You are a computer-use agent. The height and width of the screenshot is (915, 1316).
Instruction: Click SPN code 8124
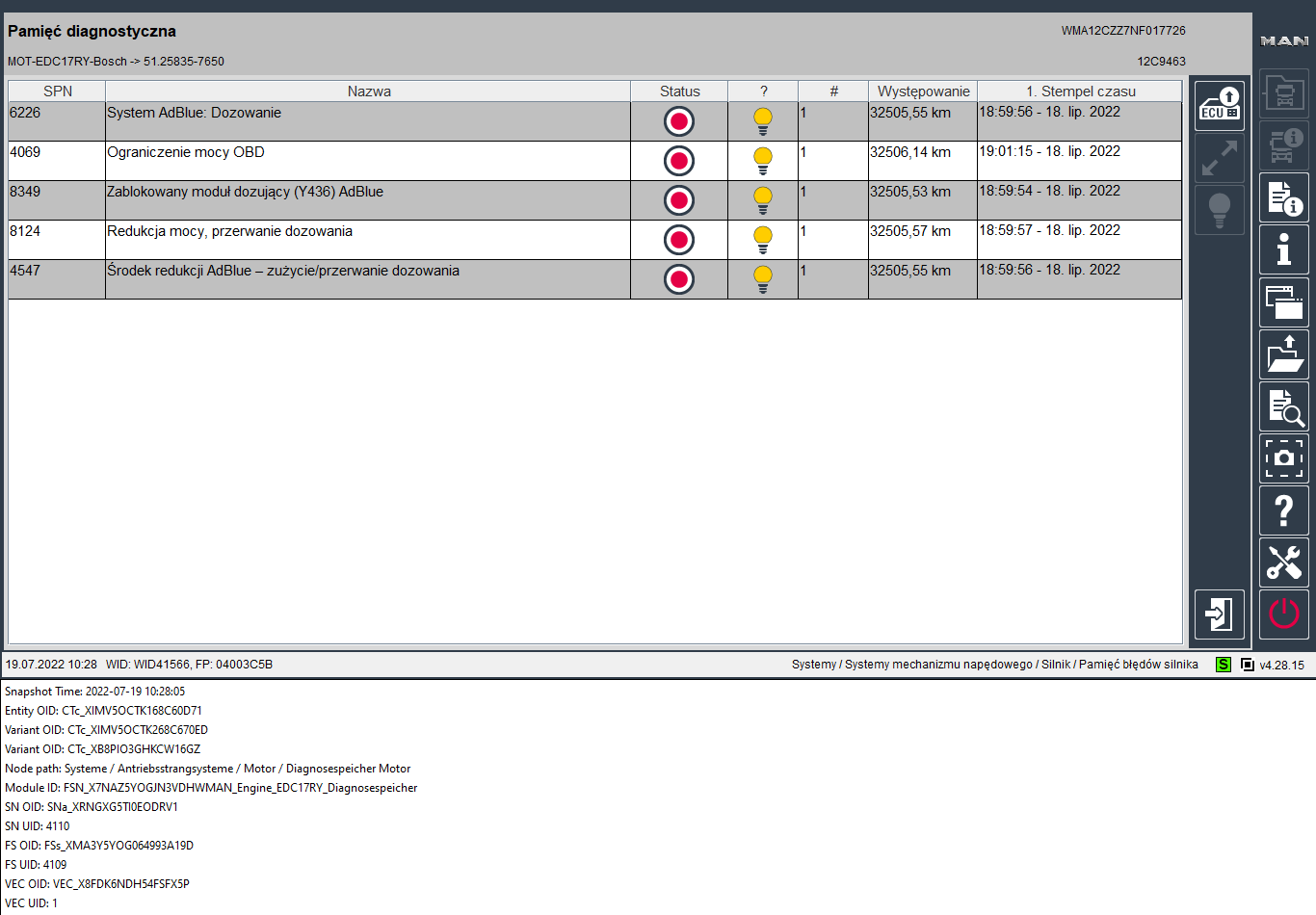[x=25, y=231]
